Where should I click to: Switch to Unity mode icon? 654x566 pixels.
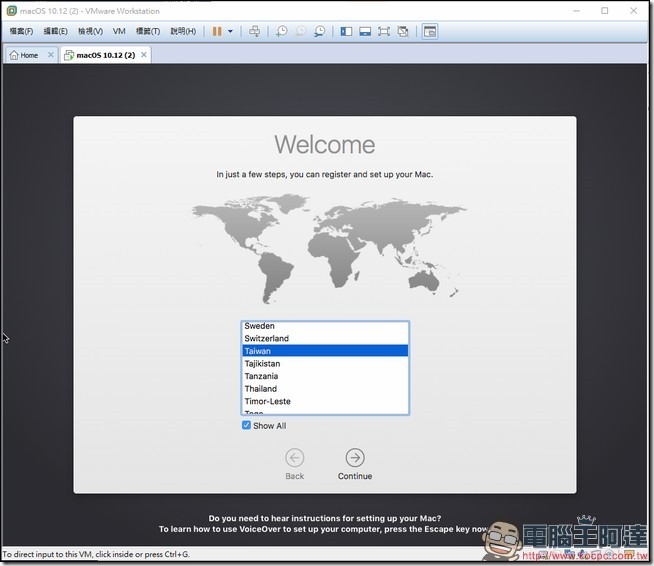tap(403, 31)
